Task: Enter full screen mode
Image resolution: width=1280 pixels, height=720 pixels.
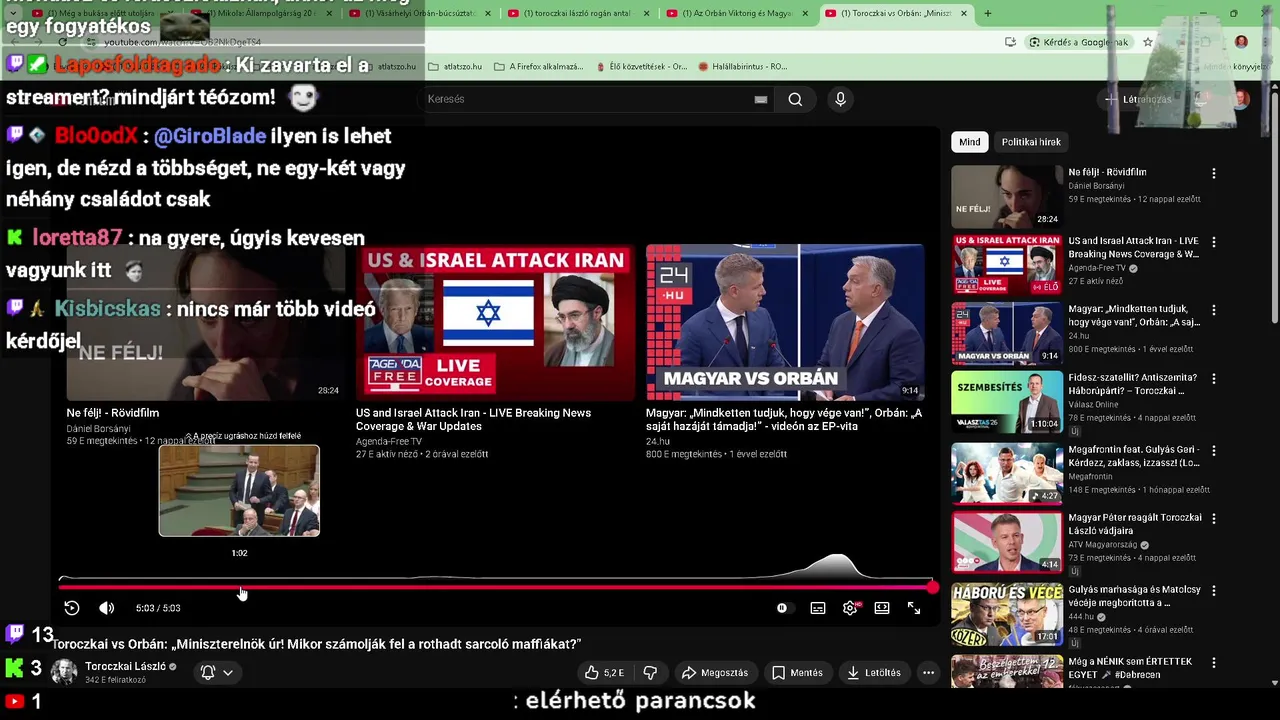Action: tap(914, 608)
